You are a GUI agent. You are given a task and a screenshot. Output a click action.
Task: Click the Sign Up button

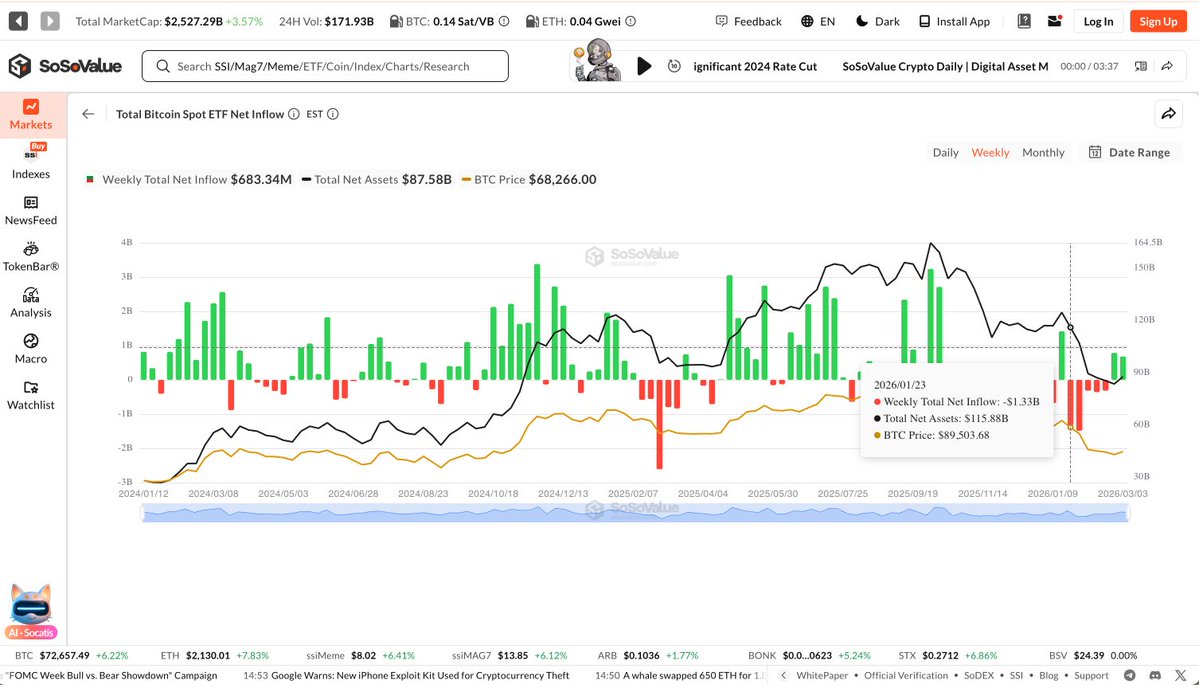1157,20
